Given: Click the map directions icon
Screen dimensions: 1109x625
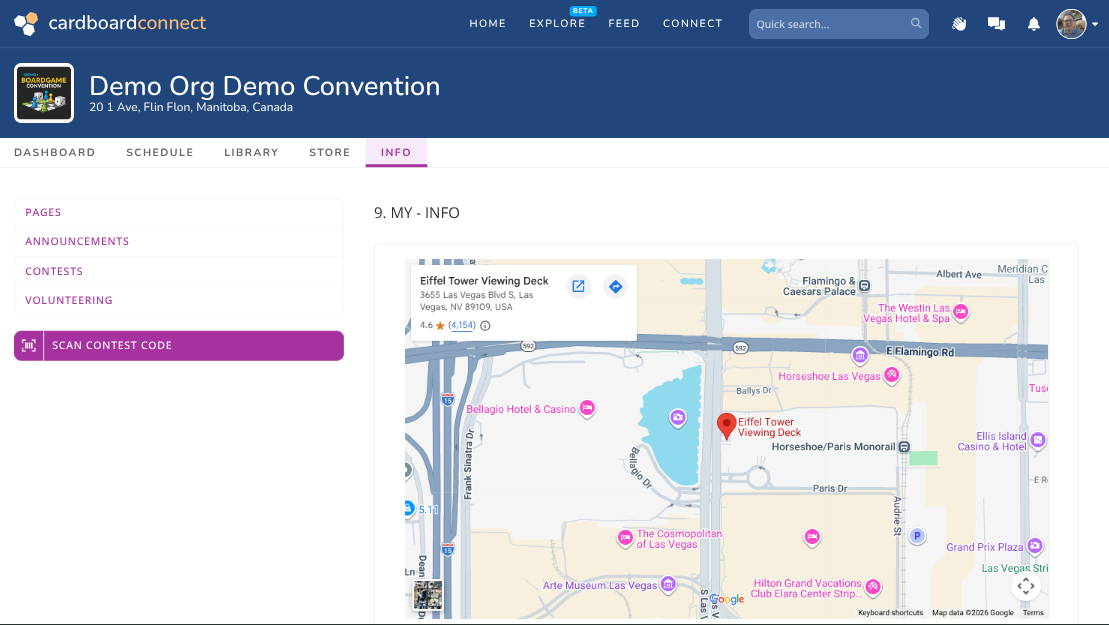Looking at the screenshot, I should [x=615, y=286].
